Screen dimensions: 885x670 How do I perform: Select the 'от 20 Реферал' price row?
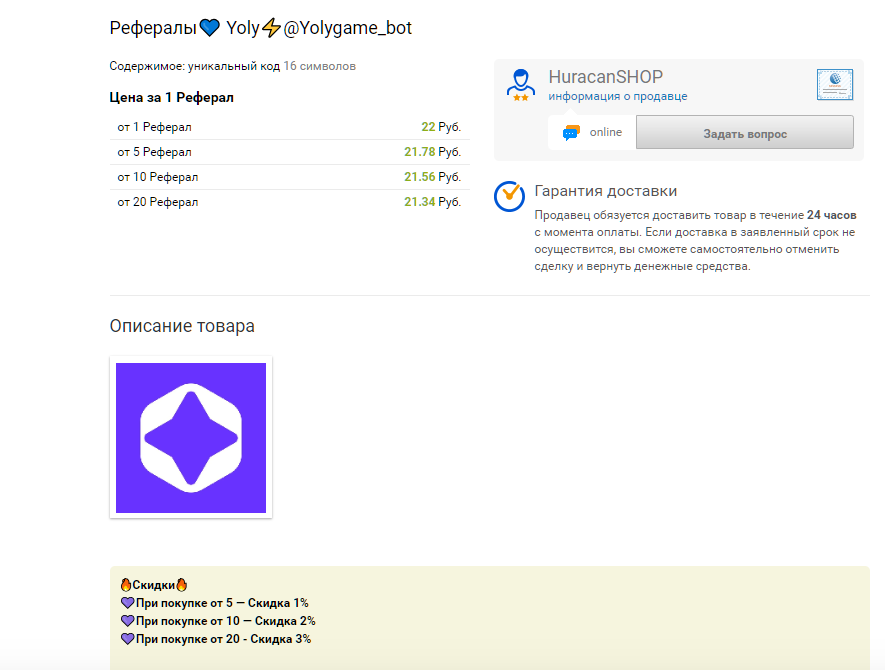coord(290,202)
